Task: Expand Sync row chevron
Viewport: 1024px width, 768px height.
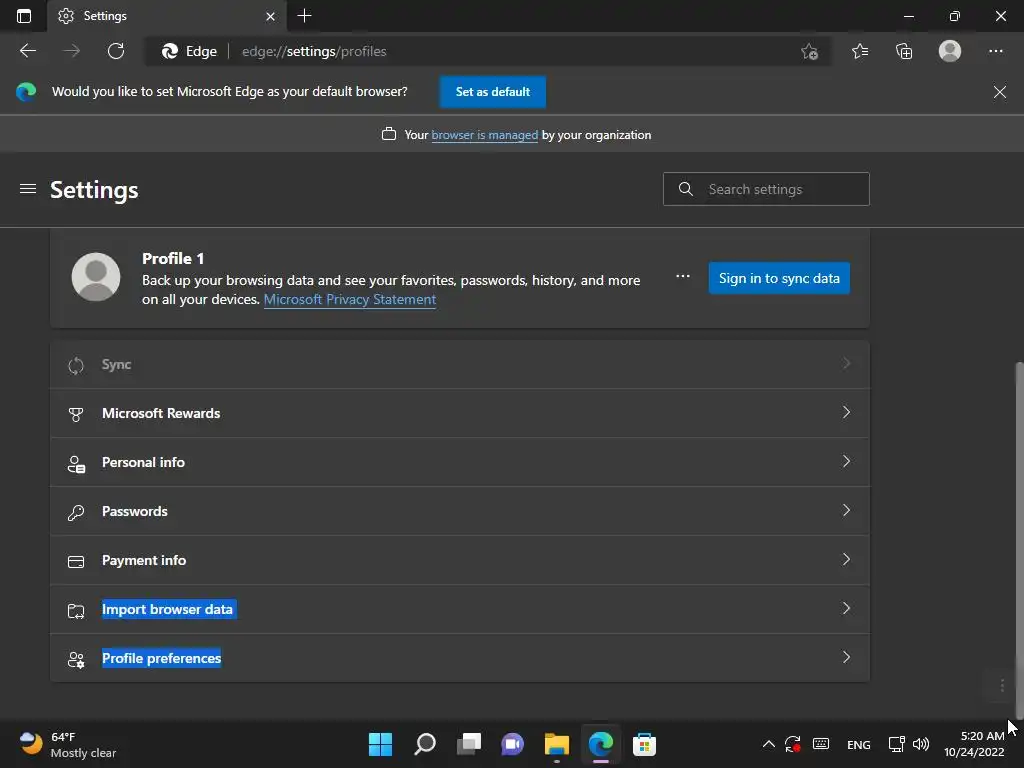Action: click(846, 364)
